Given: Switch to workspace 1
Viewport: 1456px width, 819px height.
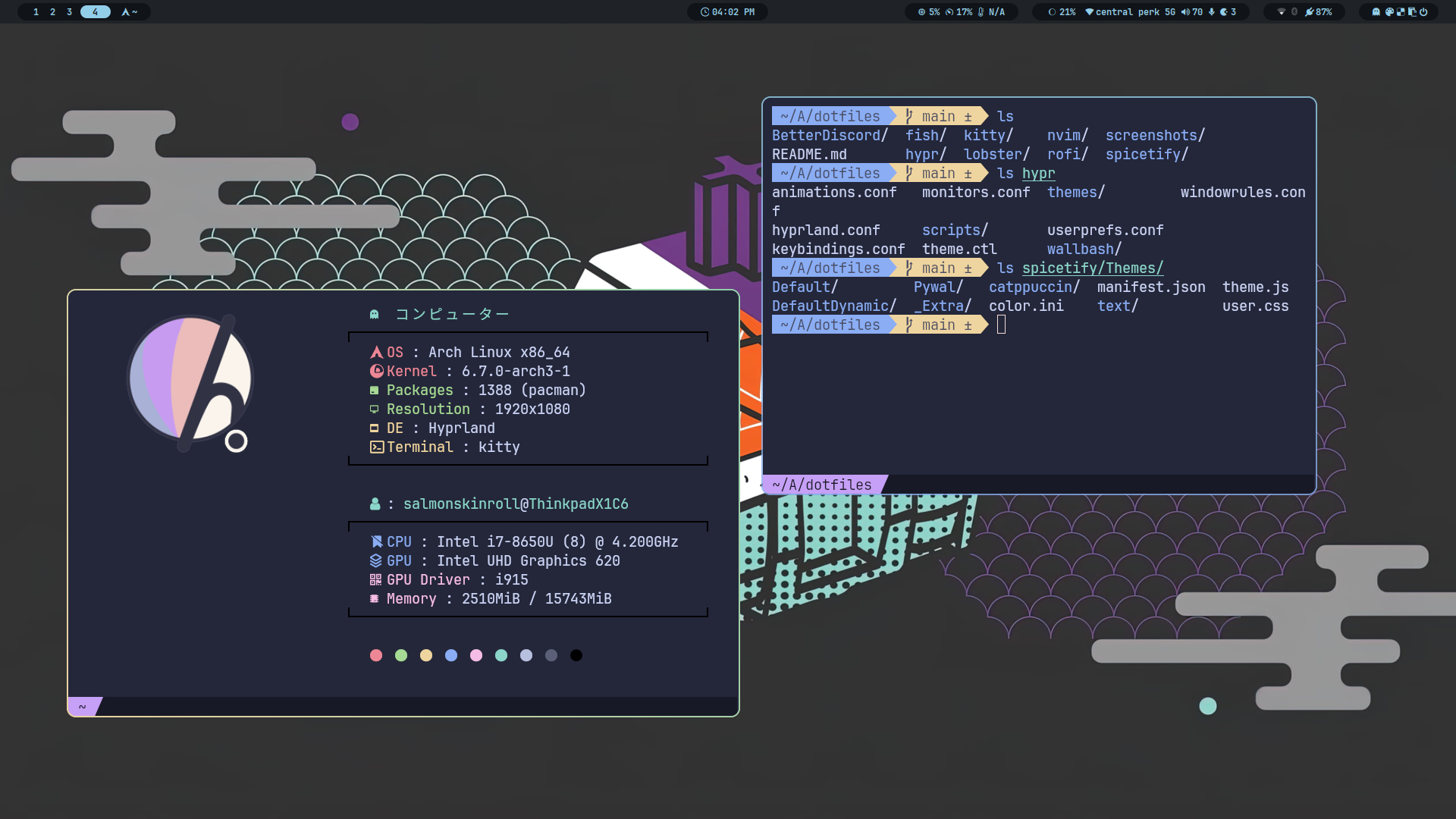Looking at the screenshot, I should (36, 12).
